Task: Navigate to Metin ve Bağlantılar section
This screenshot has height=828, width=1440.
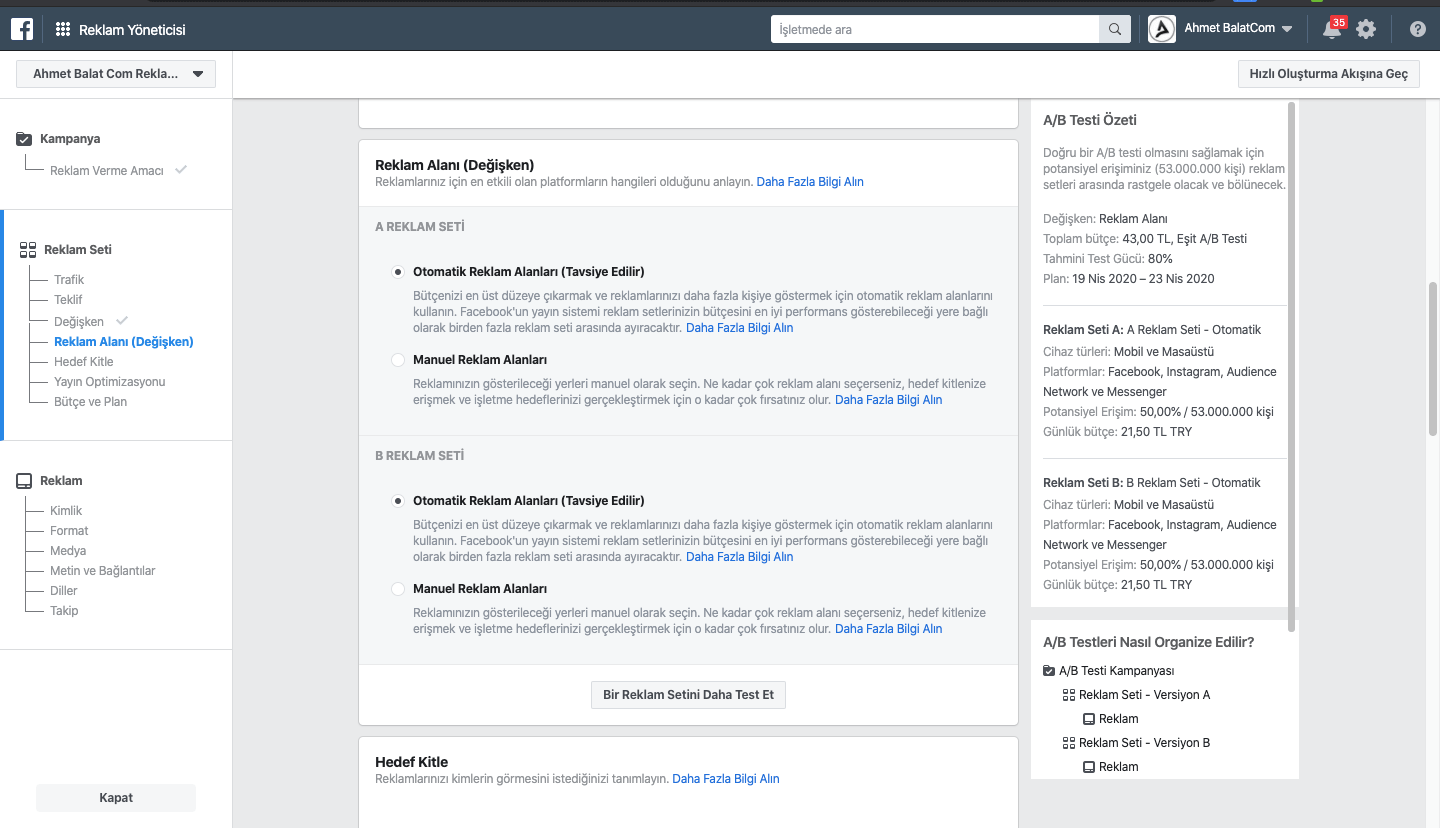Action: [x=102, y=571]
